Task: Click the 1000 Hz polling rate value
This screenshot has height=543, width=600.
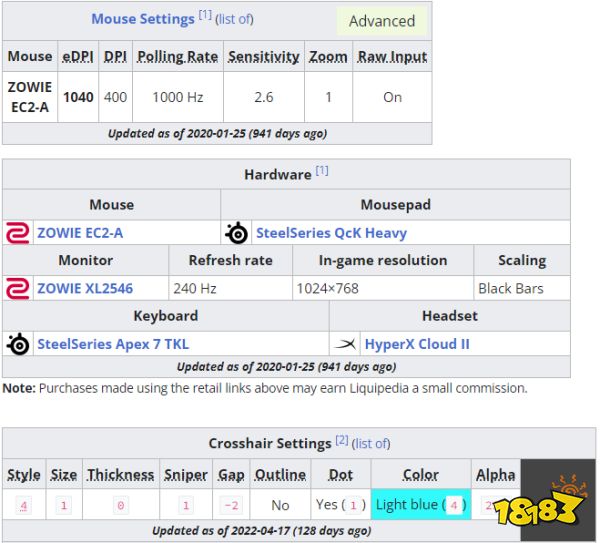Action: point(178,97)
